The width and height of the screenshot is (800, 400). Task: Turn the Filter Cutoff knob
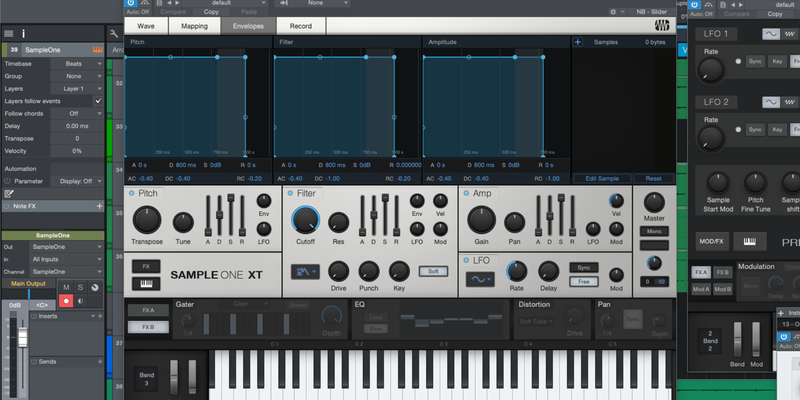(306, 220)
